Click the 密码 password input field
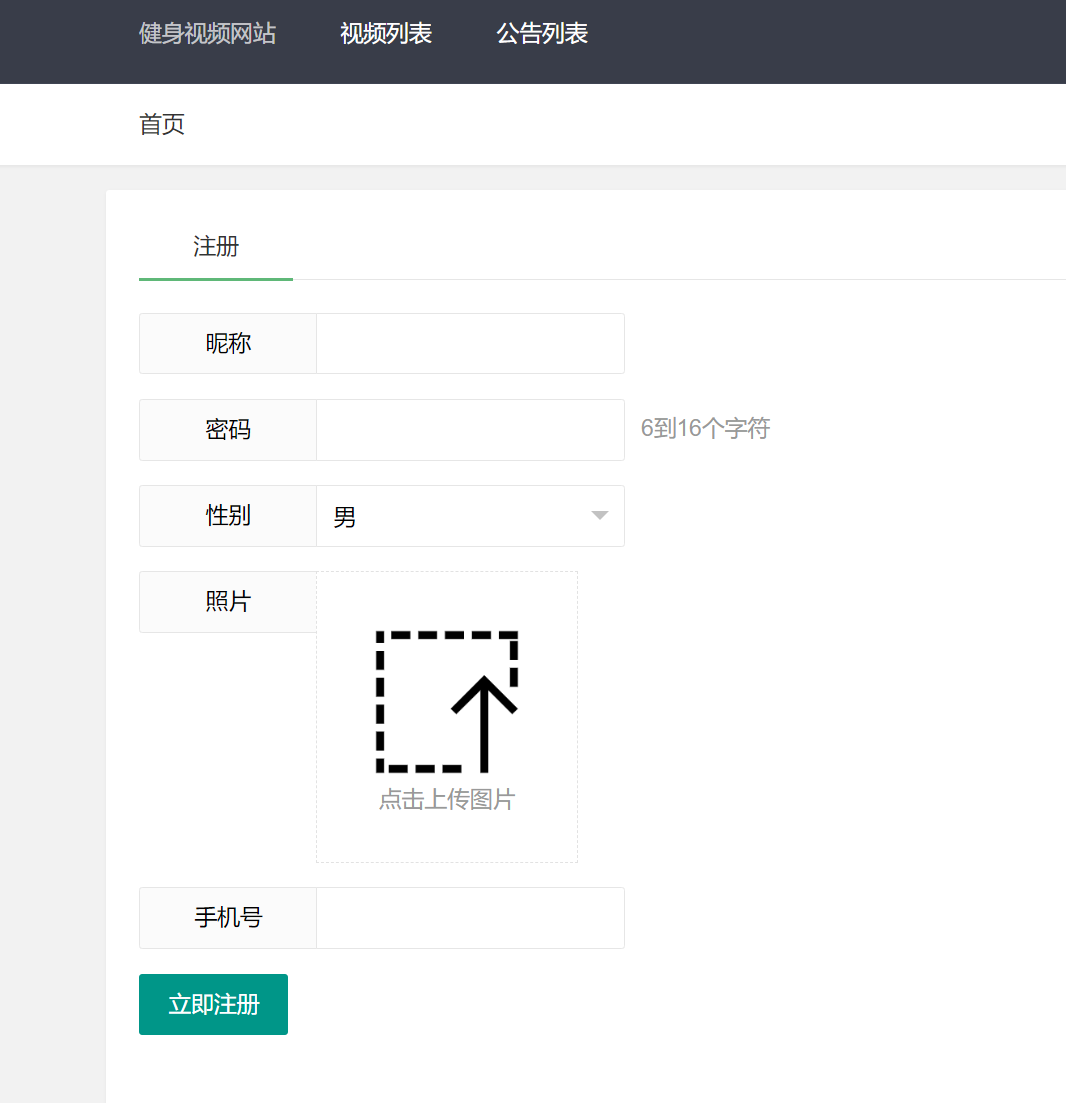 point(470,429)
